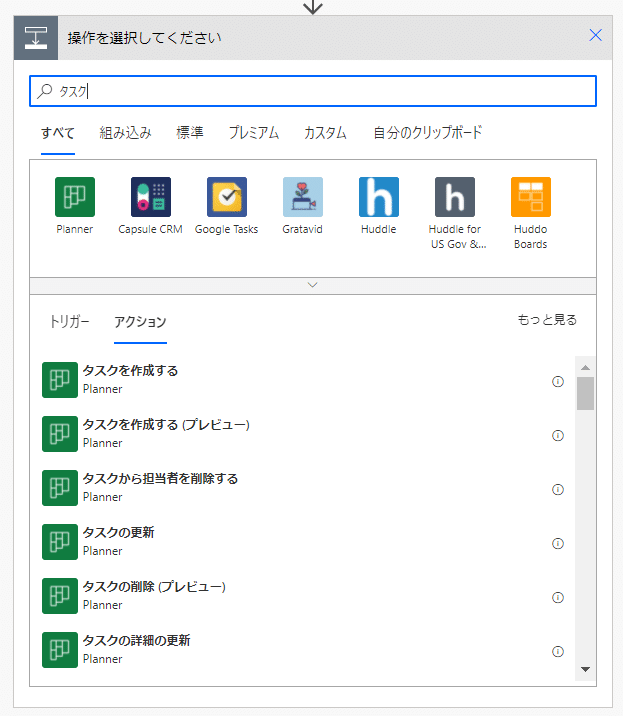Show info for タスクから担当者を削除する

pos(558,490)
